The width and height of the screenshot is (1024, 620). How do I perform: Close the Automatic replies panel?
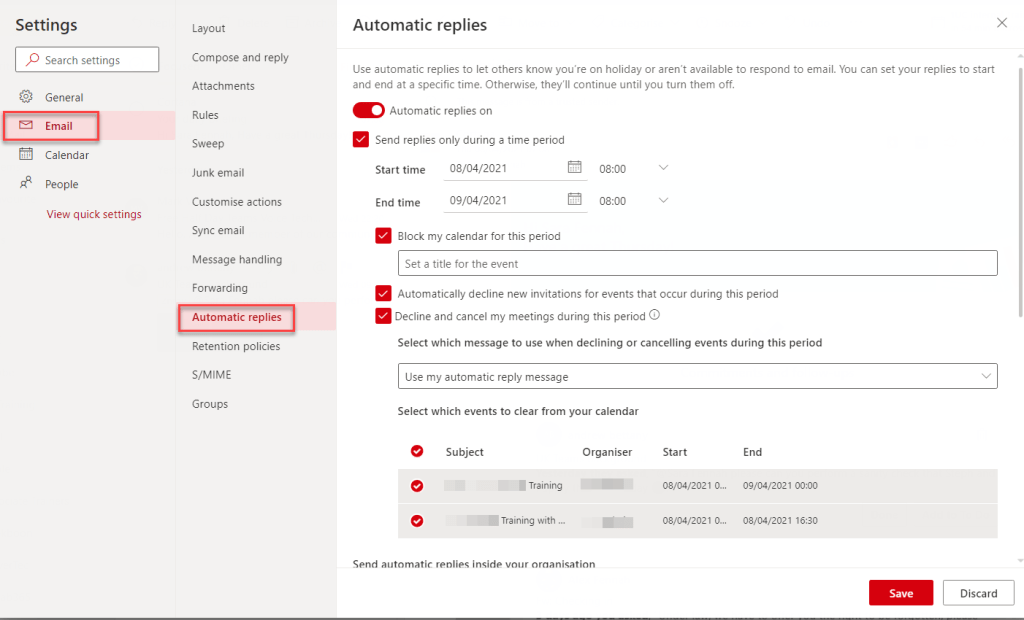(x=1002, y=22)
